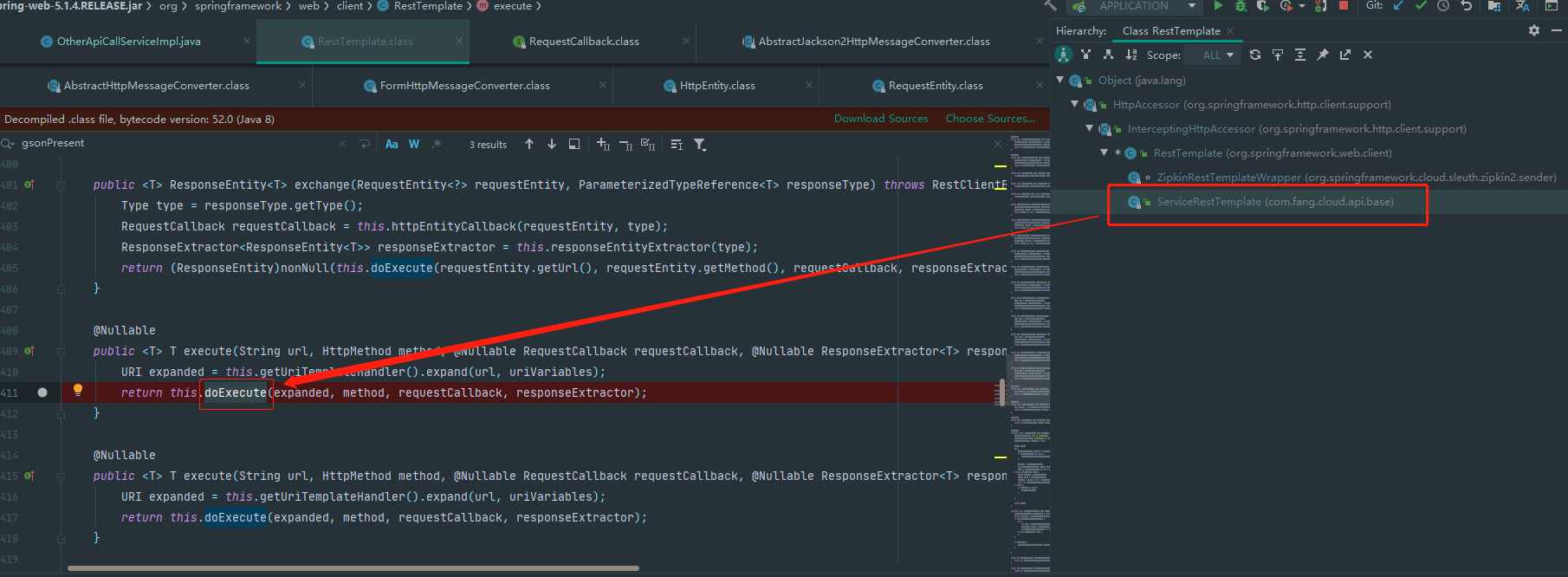Click springframework in breadcrumb path

pyautogui.click(x=238, y=6)
